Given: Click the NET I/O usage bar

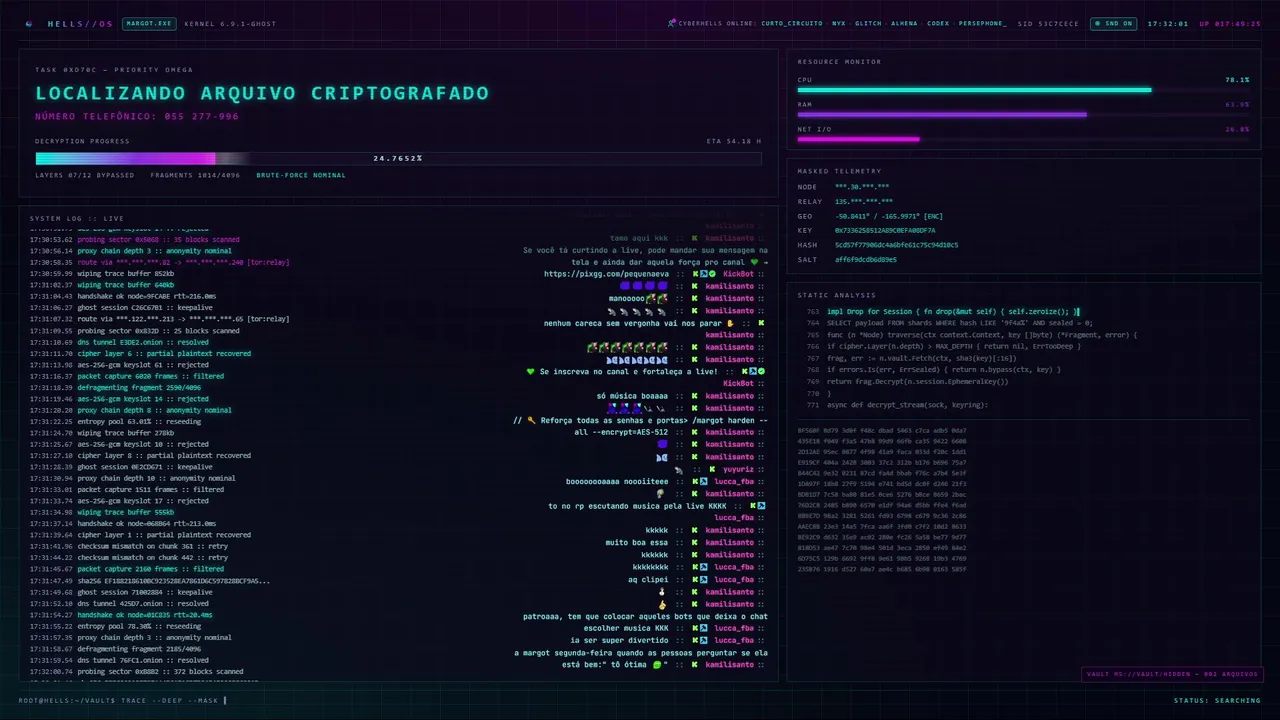Looking at the screenshot, I should [x=1023, y=139].
